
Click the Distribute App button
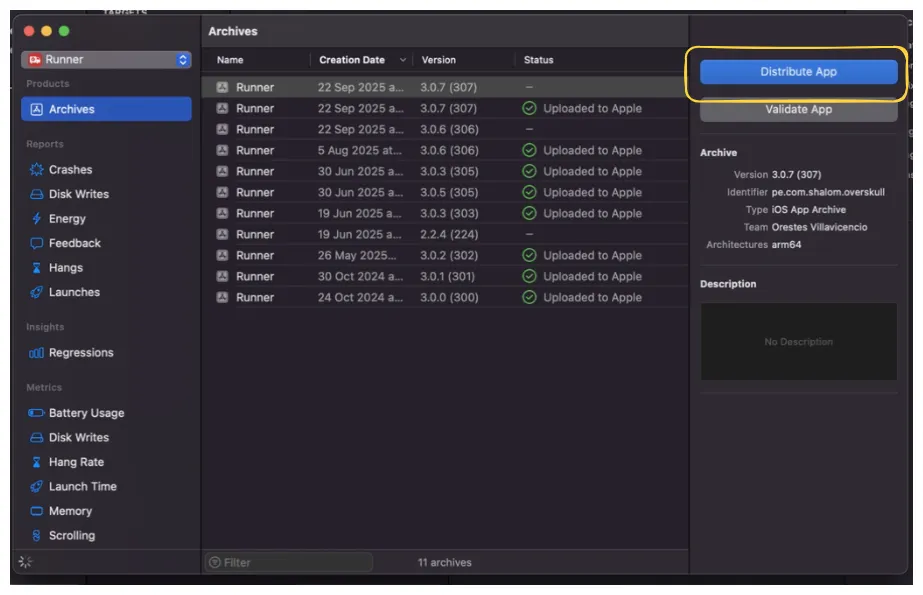pos(798,72)
